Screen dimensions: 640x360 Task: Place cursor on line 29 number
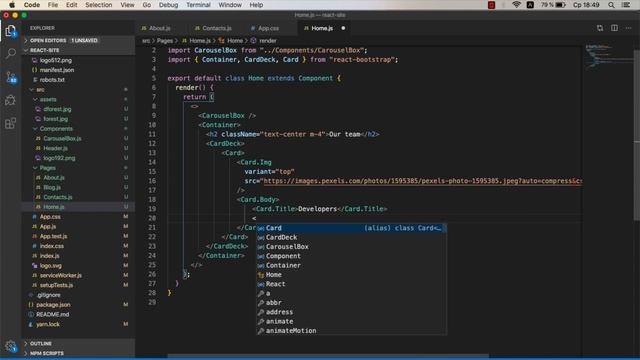click(152, 302)
